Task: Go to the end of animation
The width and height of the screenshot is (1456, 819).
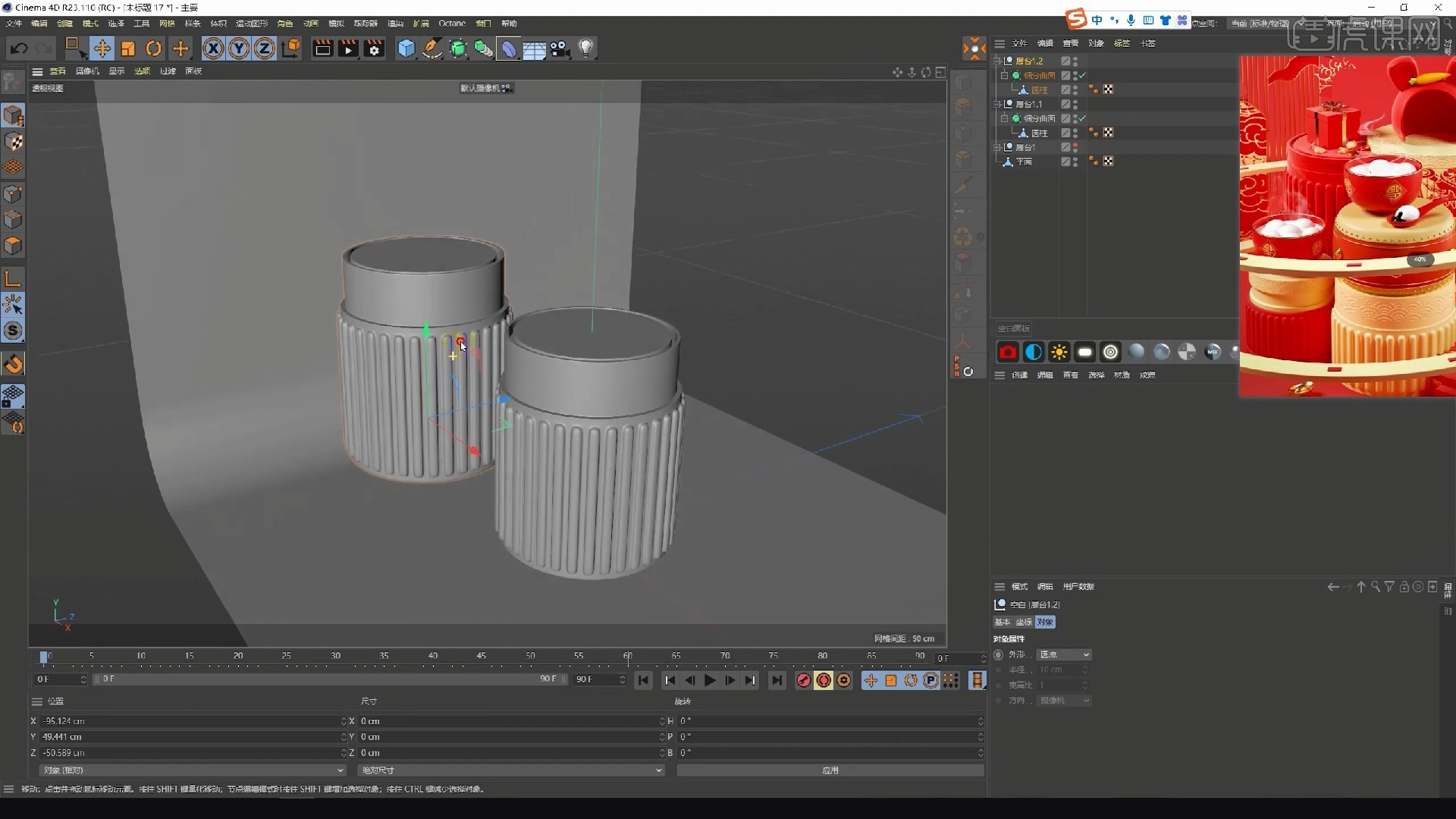Action: coord(777,680)
